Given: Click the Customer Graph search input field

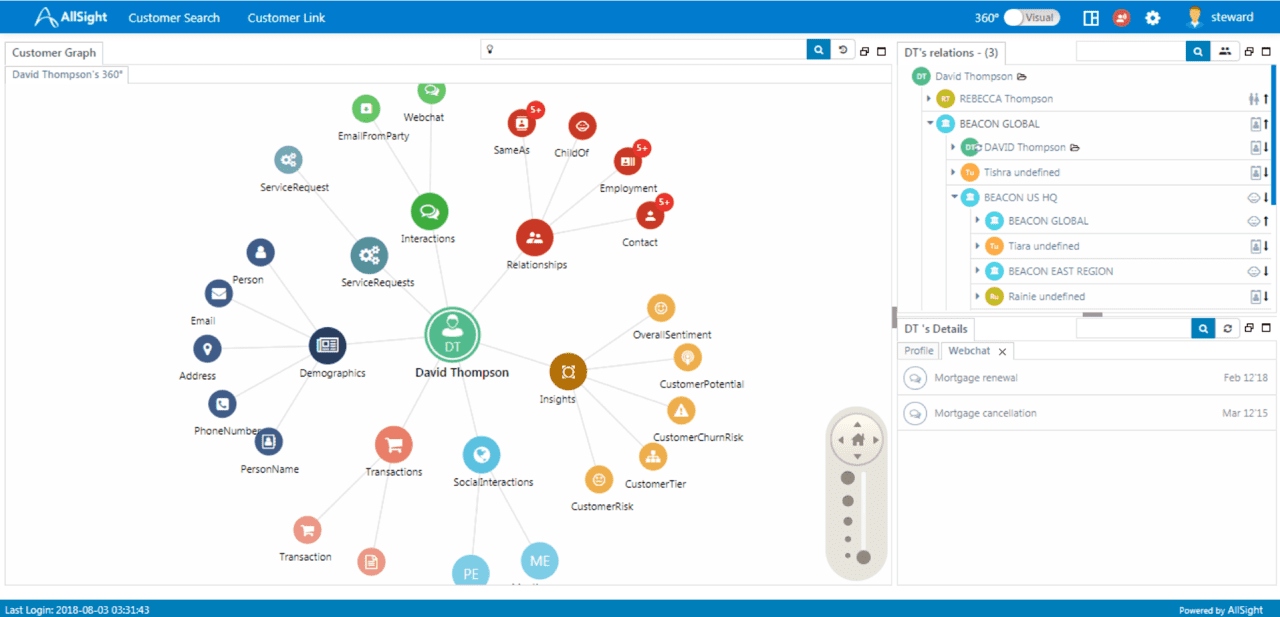Looking at the screenshot, I should (x=650, y=50).
